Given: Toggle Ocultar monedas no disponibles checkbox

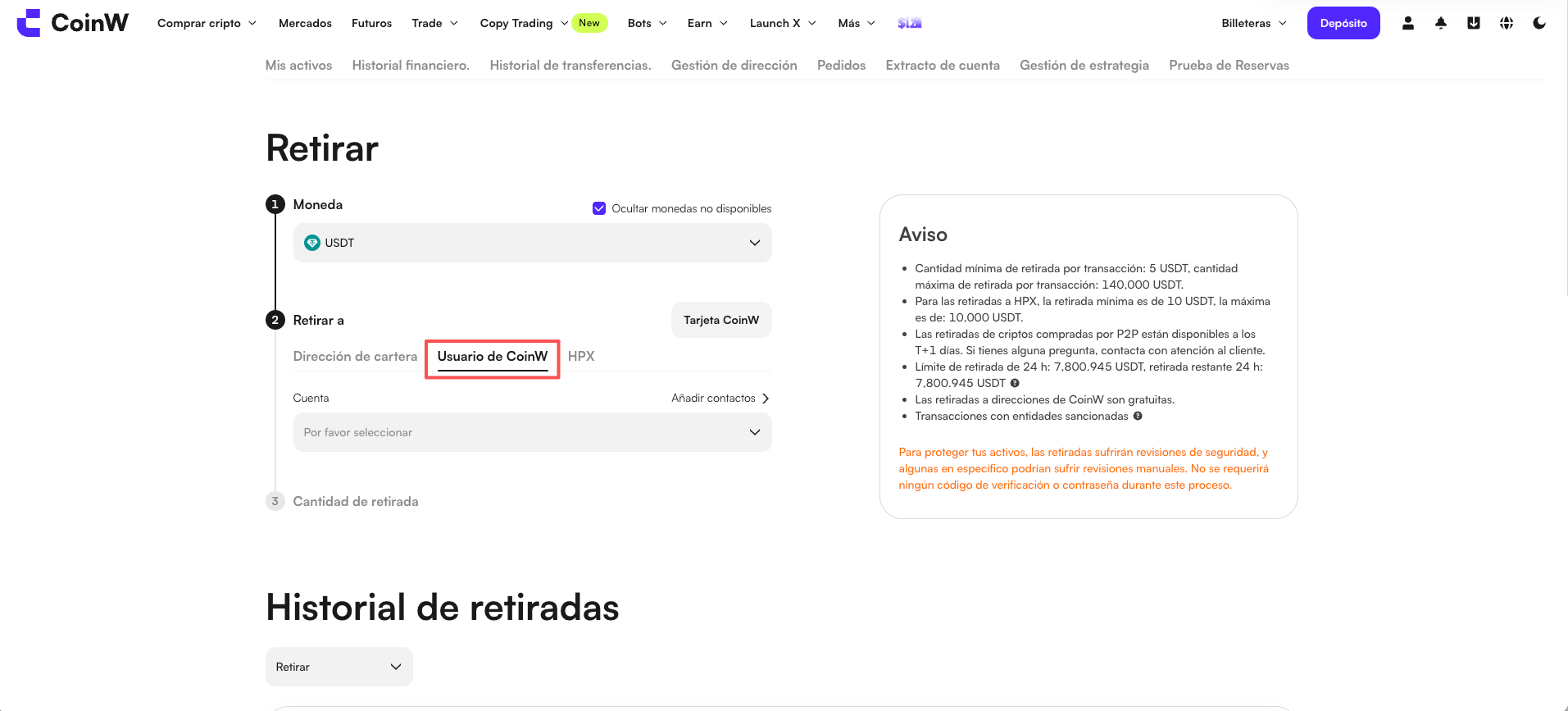Looking at the screenshot, I should [x=599, y=208].
